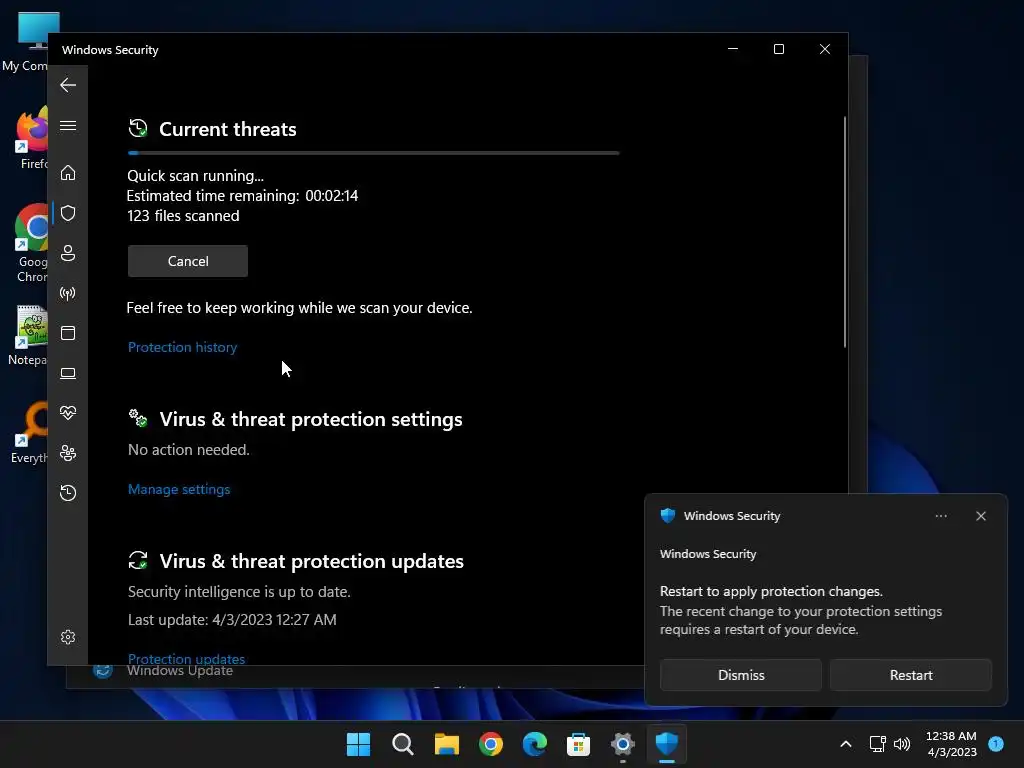This screenshot has height=768, width=1024.
Task: Cancel the running quick scan
Action: [x=188, y=261]
